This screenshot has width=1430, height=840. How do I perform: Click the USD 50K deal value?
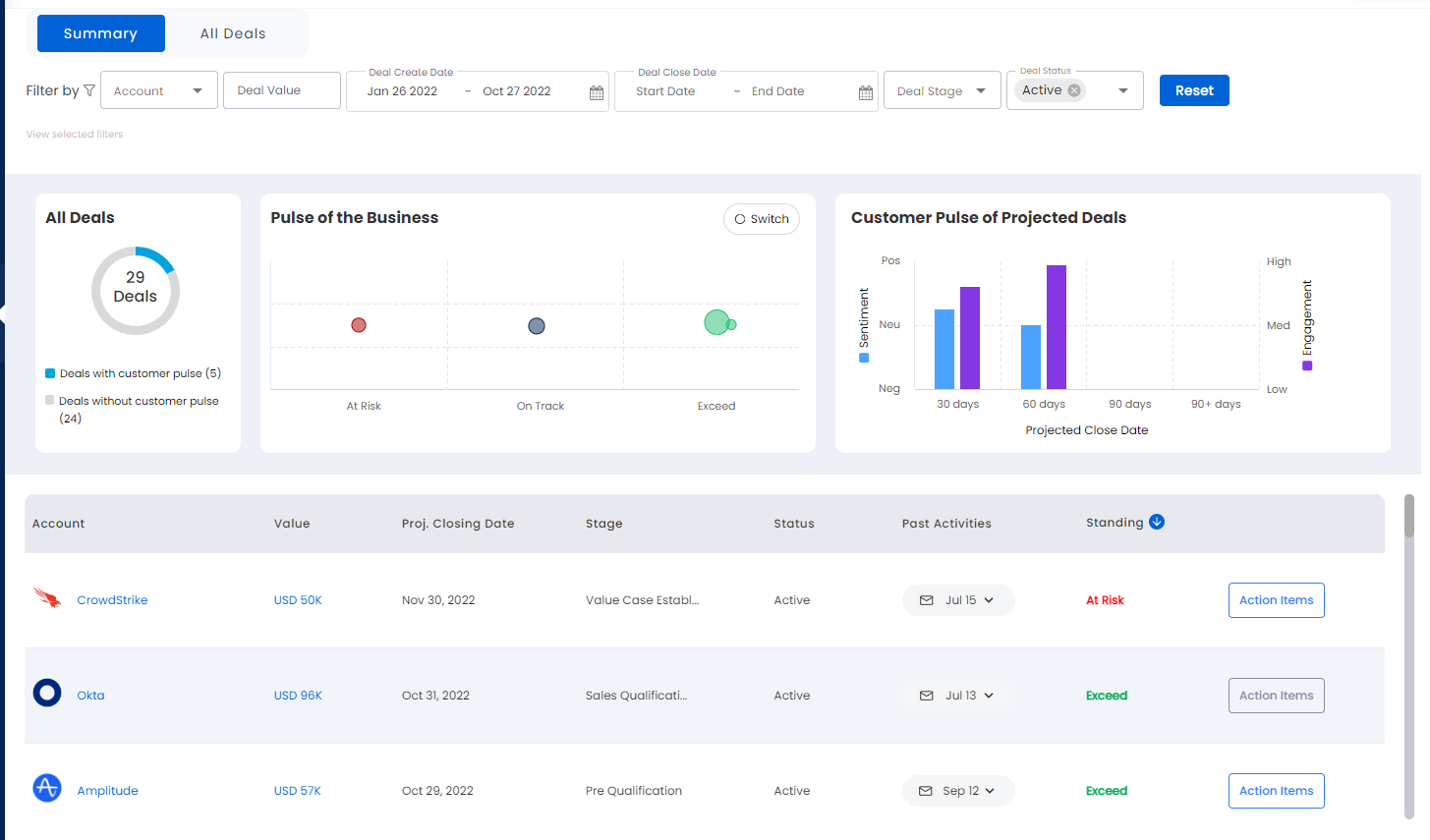pos(298,600)
